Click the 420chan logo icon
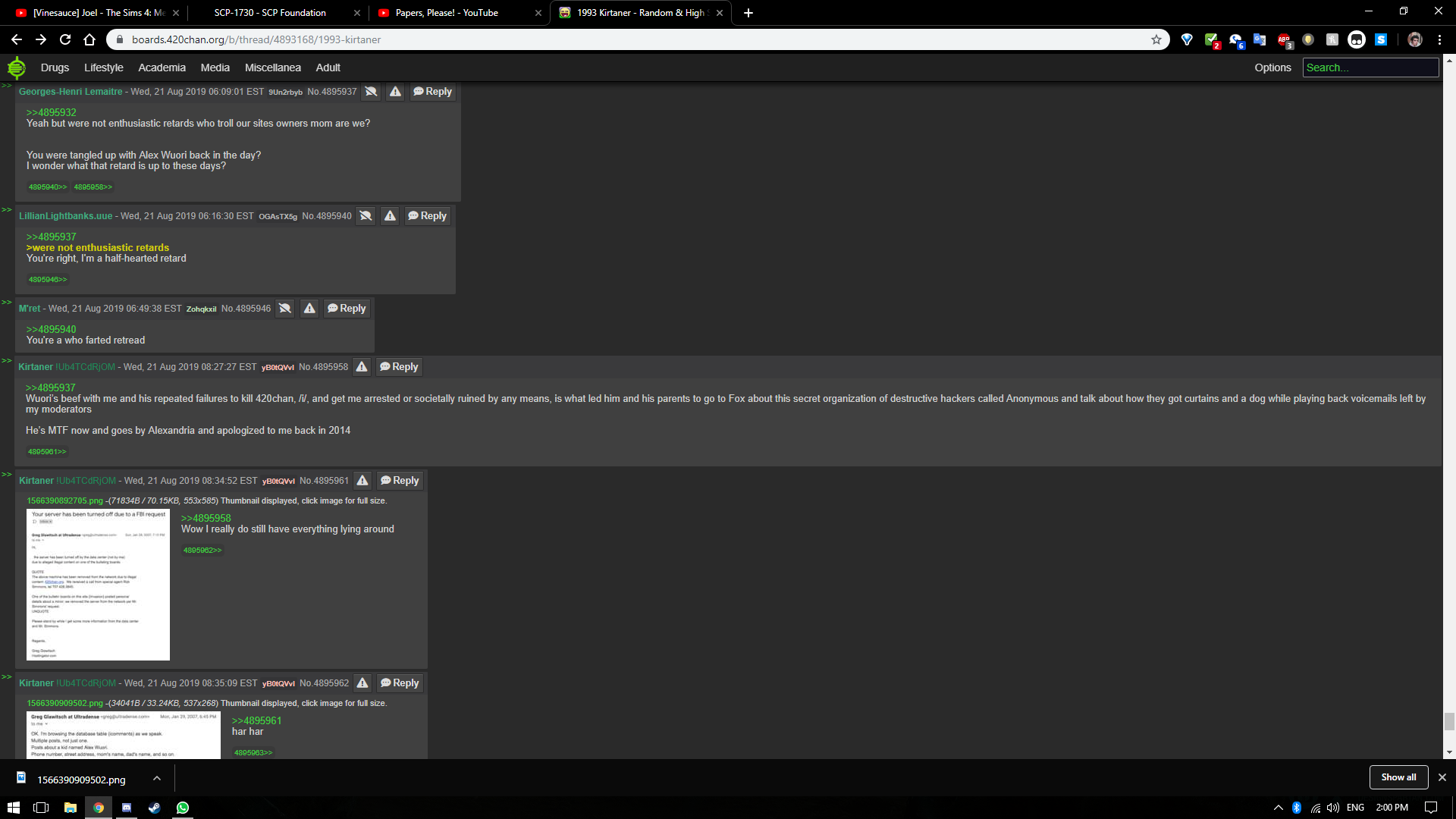Viewport: 1456px width, 819px height. click(x=16, y=67)
